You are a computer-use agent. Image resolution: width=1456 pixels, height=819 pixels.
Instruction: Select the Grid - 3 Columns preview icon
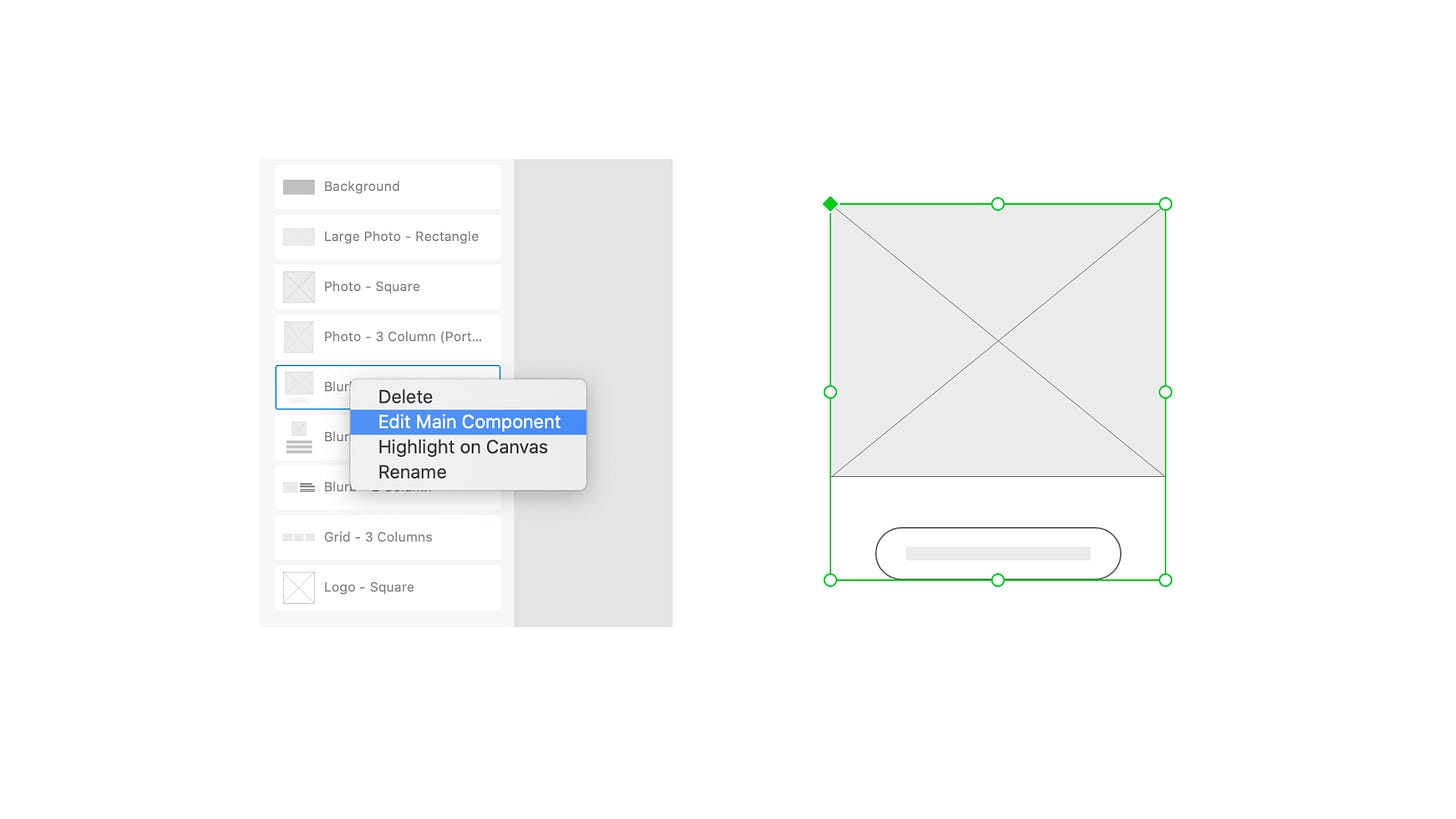coord(298,537)
